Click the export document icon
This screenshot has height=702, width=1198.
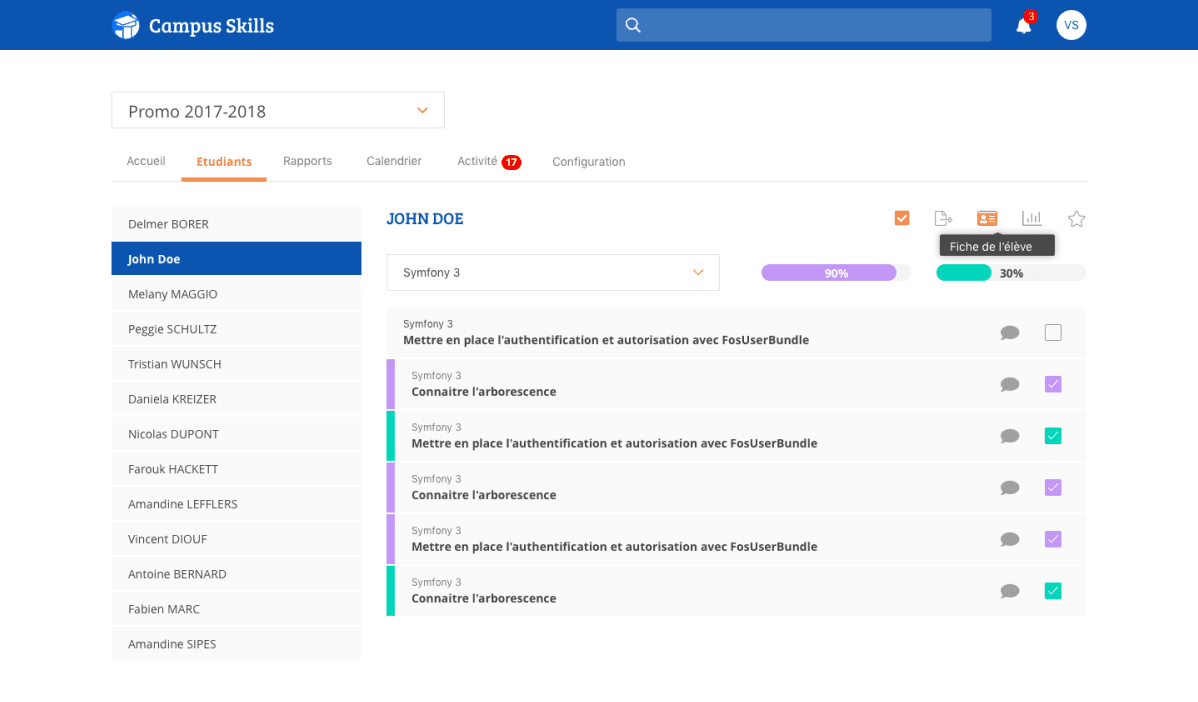click(944, 218)
